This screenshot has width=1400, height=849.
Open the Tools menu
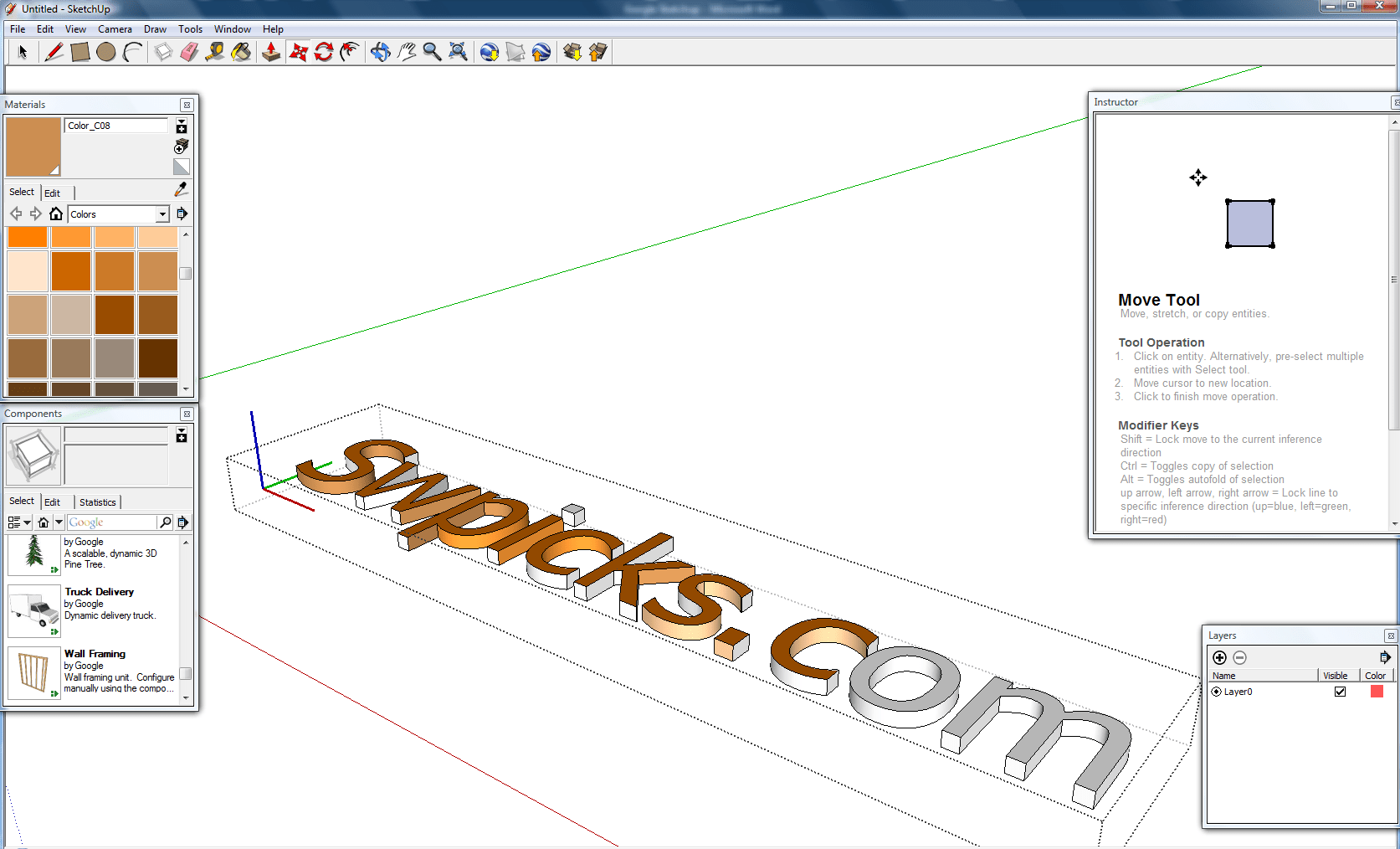(190, 29)
